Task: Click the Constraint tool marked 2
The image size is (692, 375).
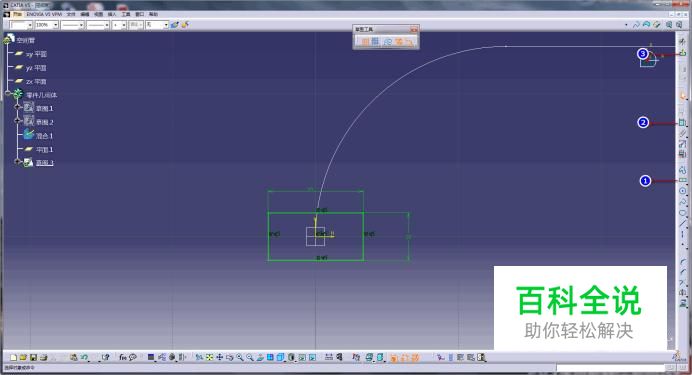Action: pos(683,123)
